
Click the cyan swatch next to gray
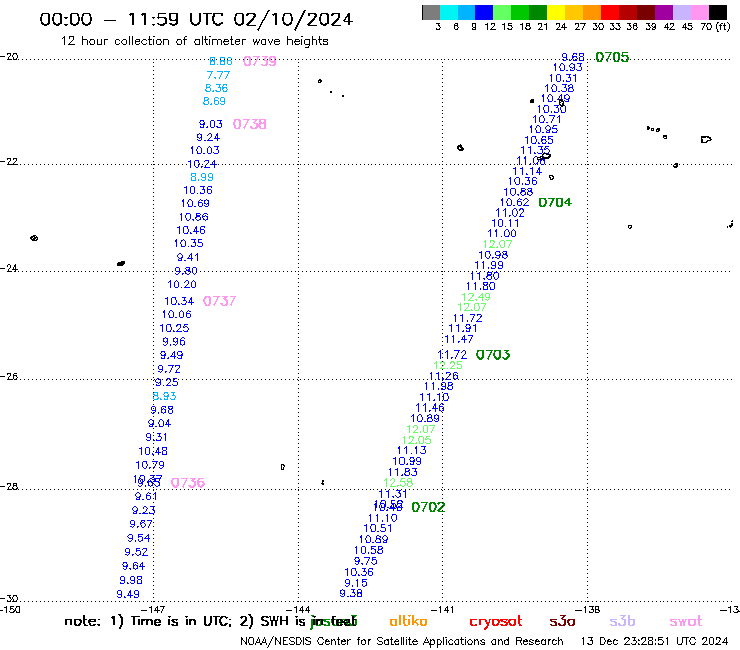[x=449, y=12]
